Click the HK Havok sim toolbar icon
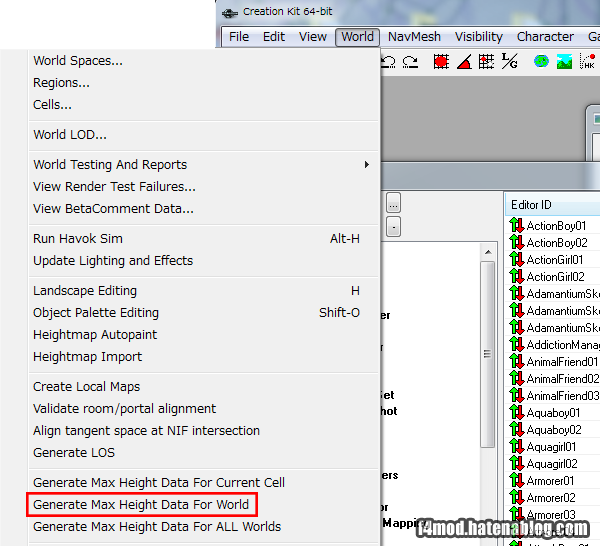The height and width of the screenshot is (546, 600). click(588, 62)
